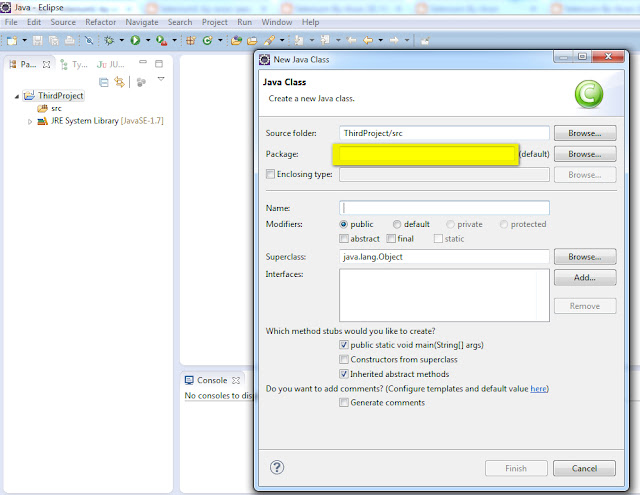Check Constructors from superclass option
This screenshot has height=495, width=640.
pyautogui.click(x=344, y=360)
